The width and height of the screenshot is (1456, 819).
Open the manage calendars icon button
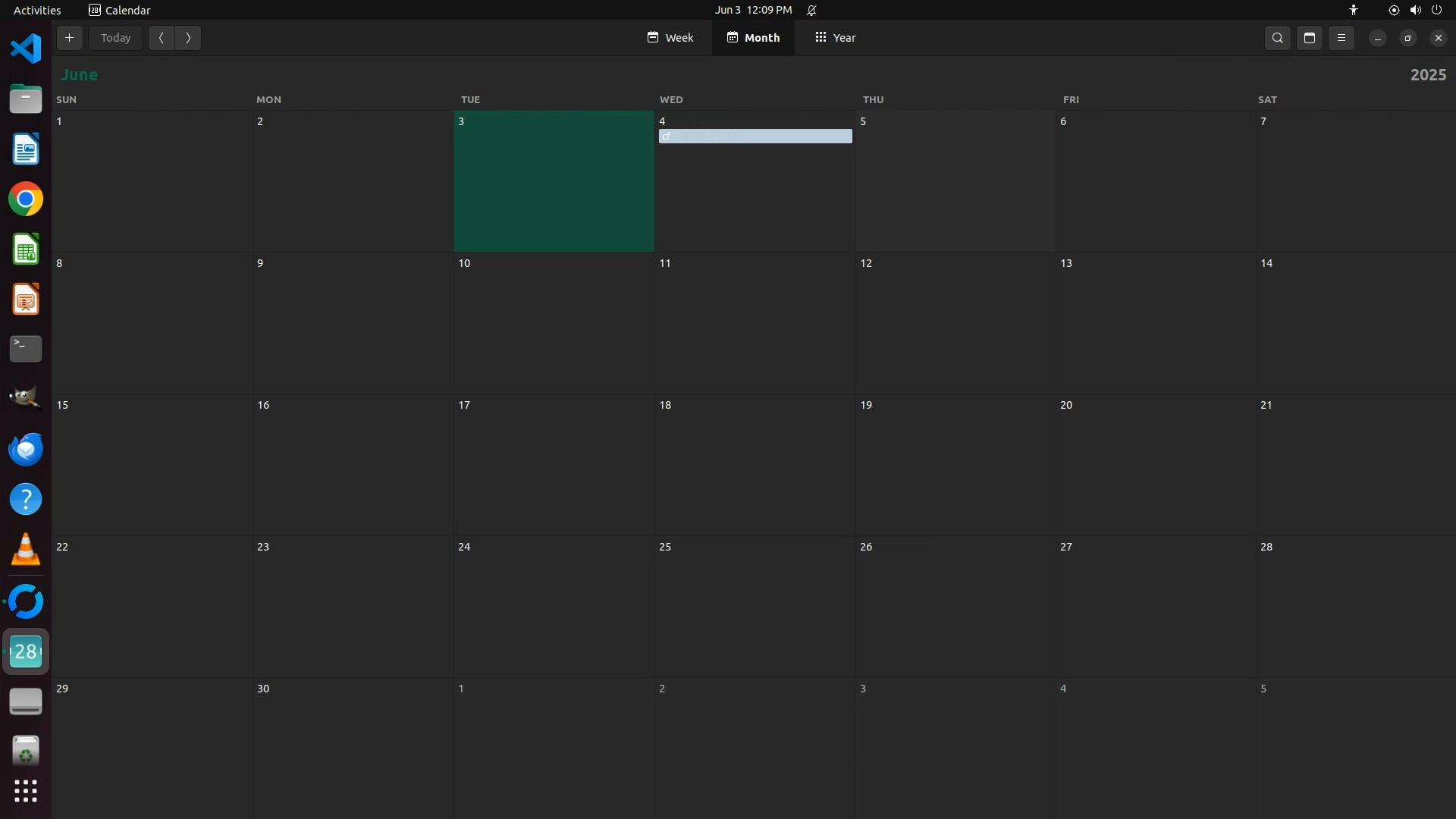pyautogui.click(x=1310, y=38)
